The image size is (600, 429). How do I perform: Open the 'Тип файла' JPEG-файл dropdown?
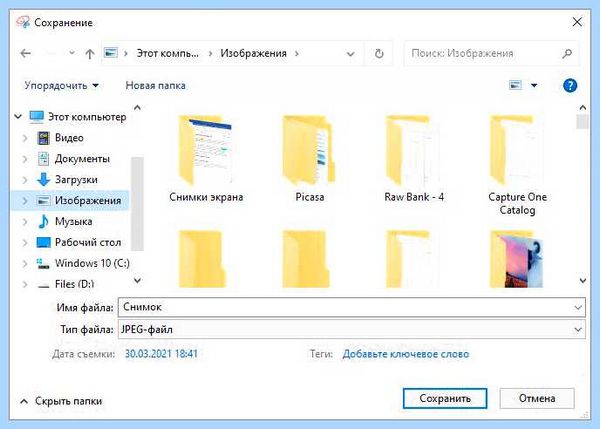click(x=351, y=329)
